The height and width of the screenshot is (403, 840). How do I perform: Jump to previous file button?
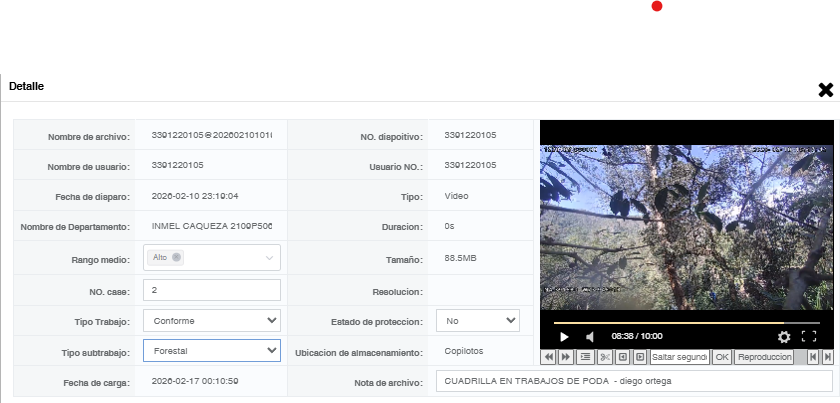pos(813,357)
